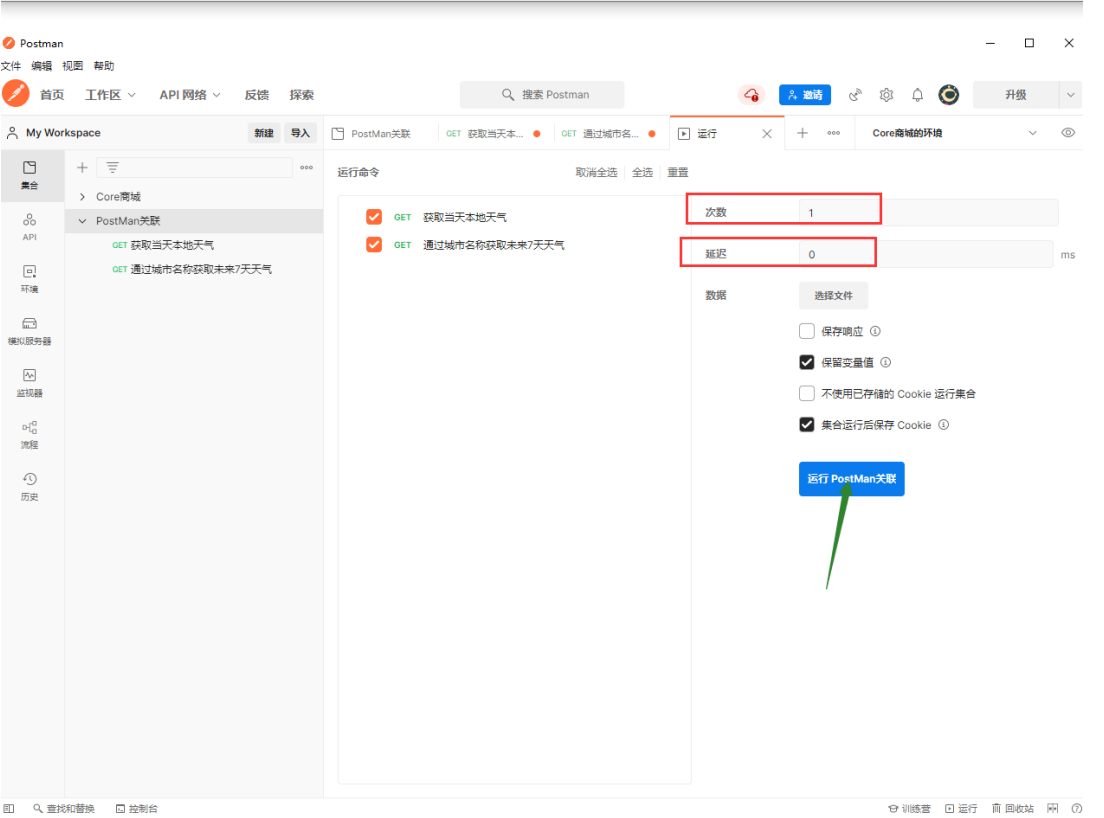This screenshot has width=1104, height=818.
Task: Open the help question mark icon in status bar
Action: click(x=1077, y=808)
